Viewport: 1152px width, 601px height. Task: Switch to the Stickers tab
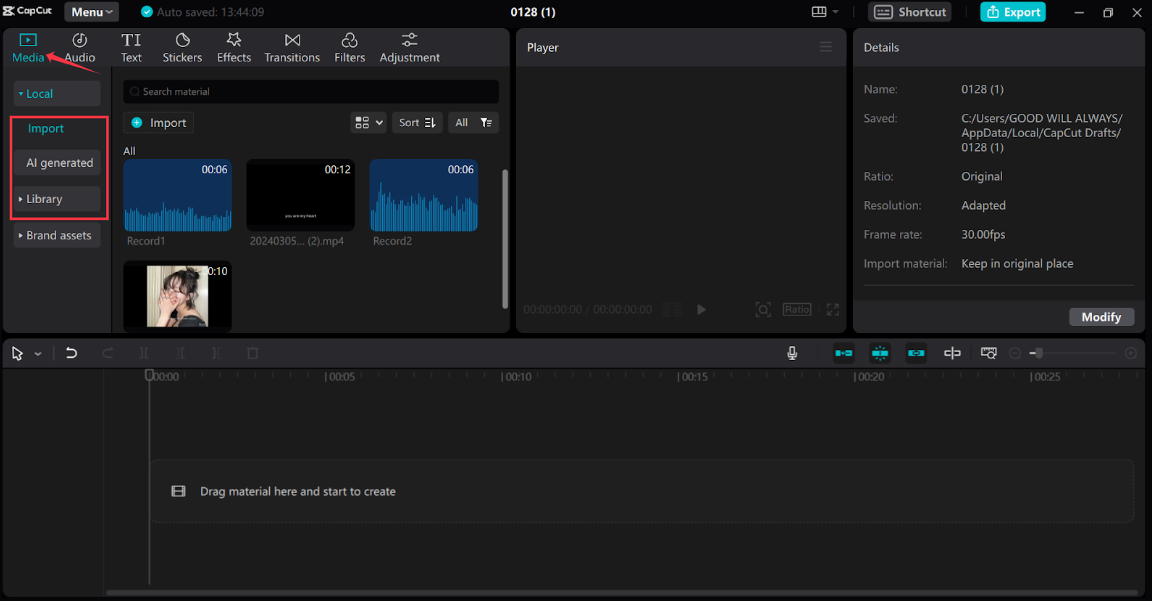click(182, 48)
